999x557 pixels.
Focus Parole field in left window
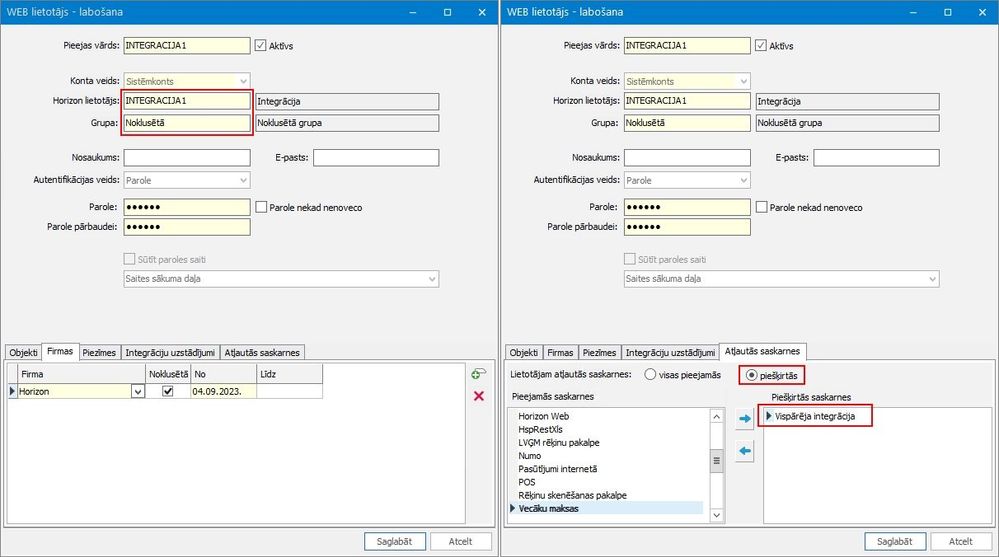(187, 206)
